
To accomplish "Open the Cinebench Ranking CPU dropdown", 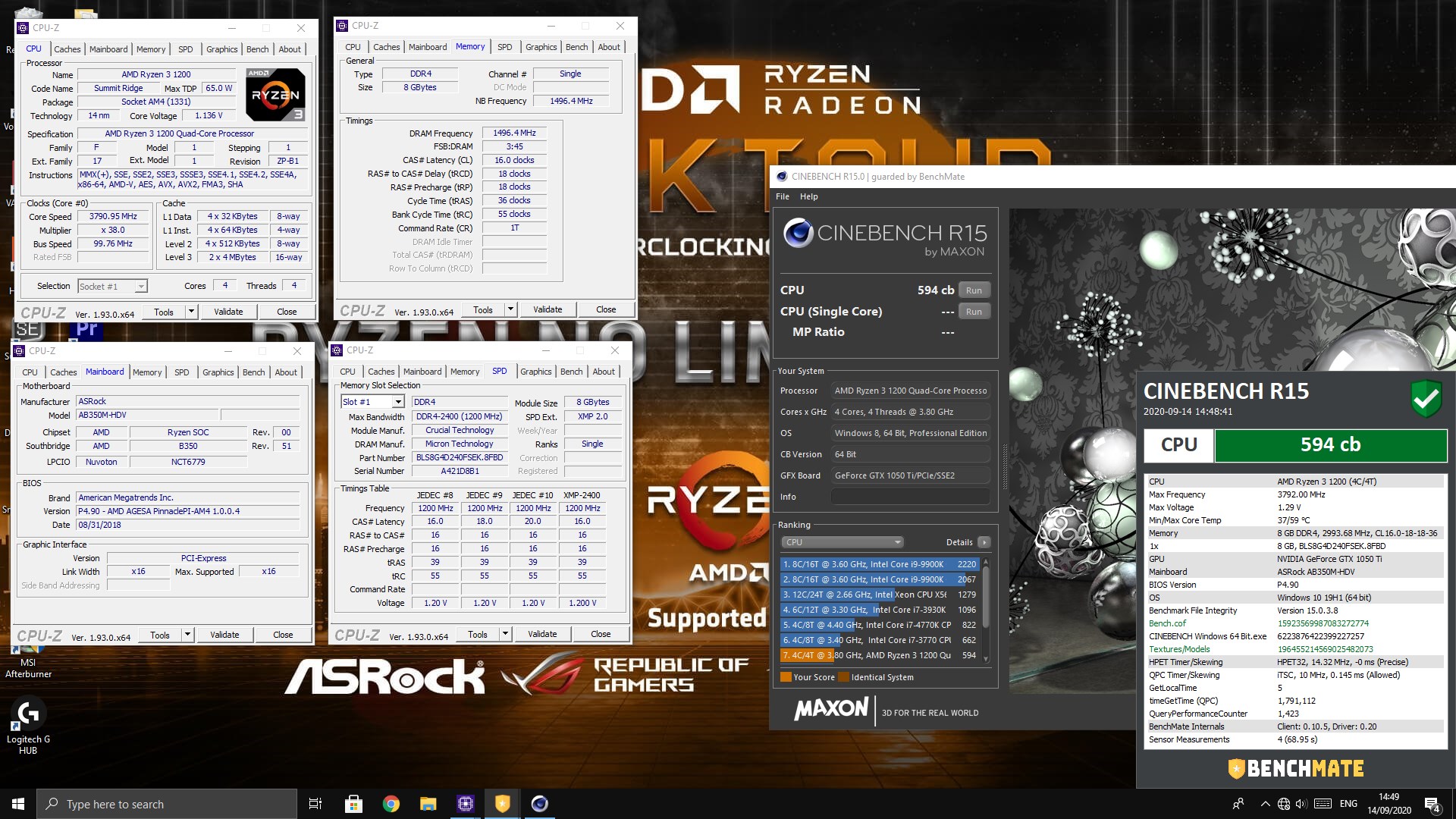I will (842, 542).
